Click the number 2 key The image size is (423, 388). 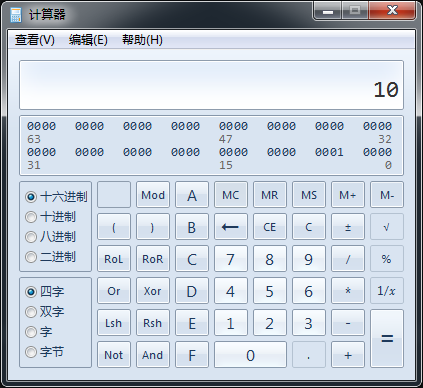click(270, 323)
